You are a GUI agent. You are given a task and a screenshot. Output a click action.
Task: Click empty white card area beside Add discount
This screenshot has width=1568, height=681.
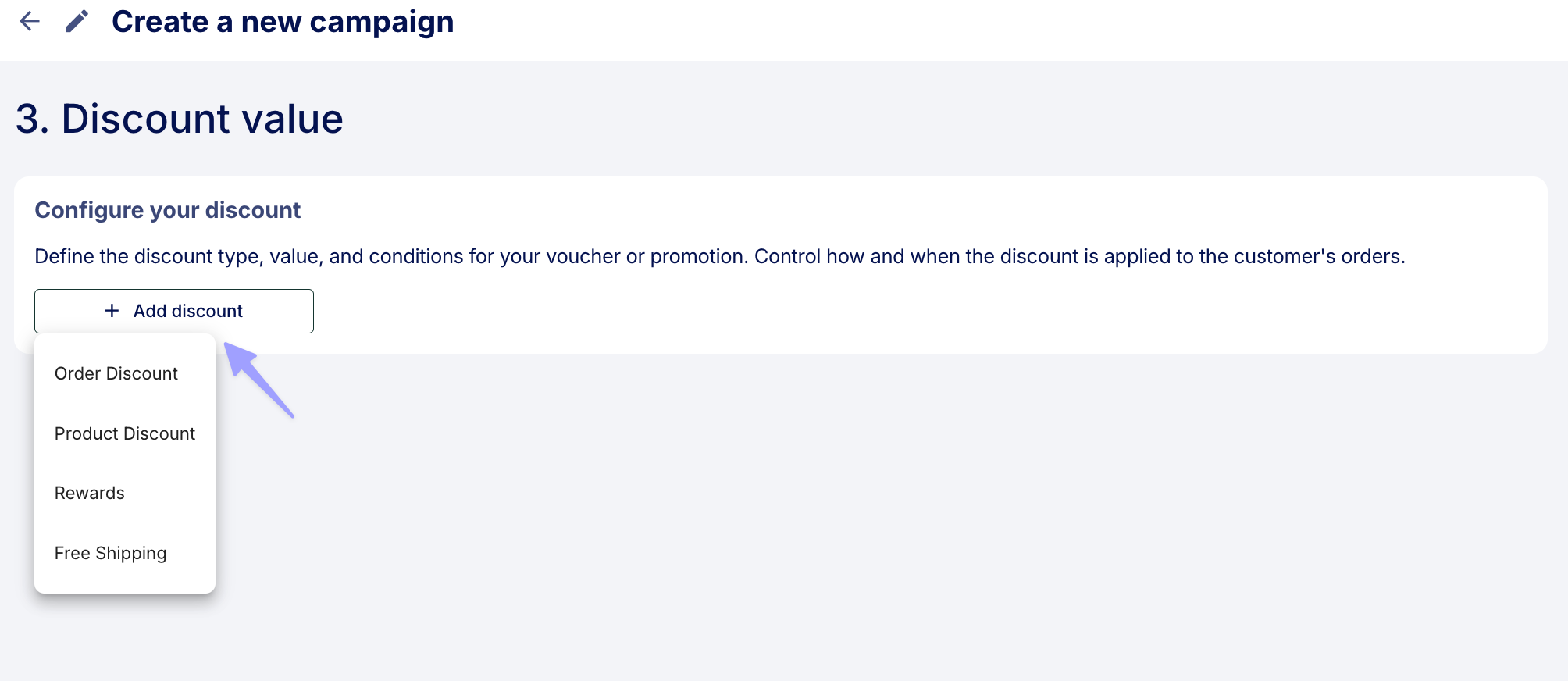tap(859, 311)
